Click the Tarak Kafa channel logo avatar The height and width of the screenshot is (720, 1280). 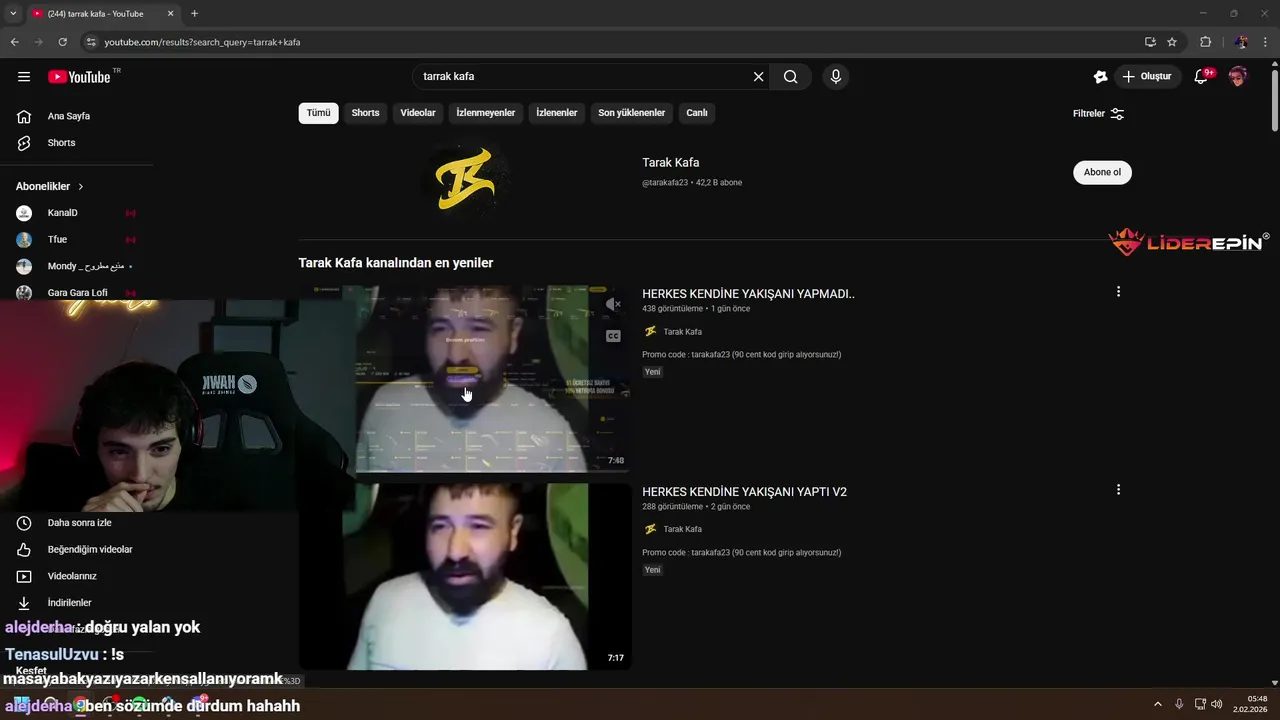pyautogui.click(x=465, y=178)
